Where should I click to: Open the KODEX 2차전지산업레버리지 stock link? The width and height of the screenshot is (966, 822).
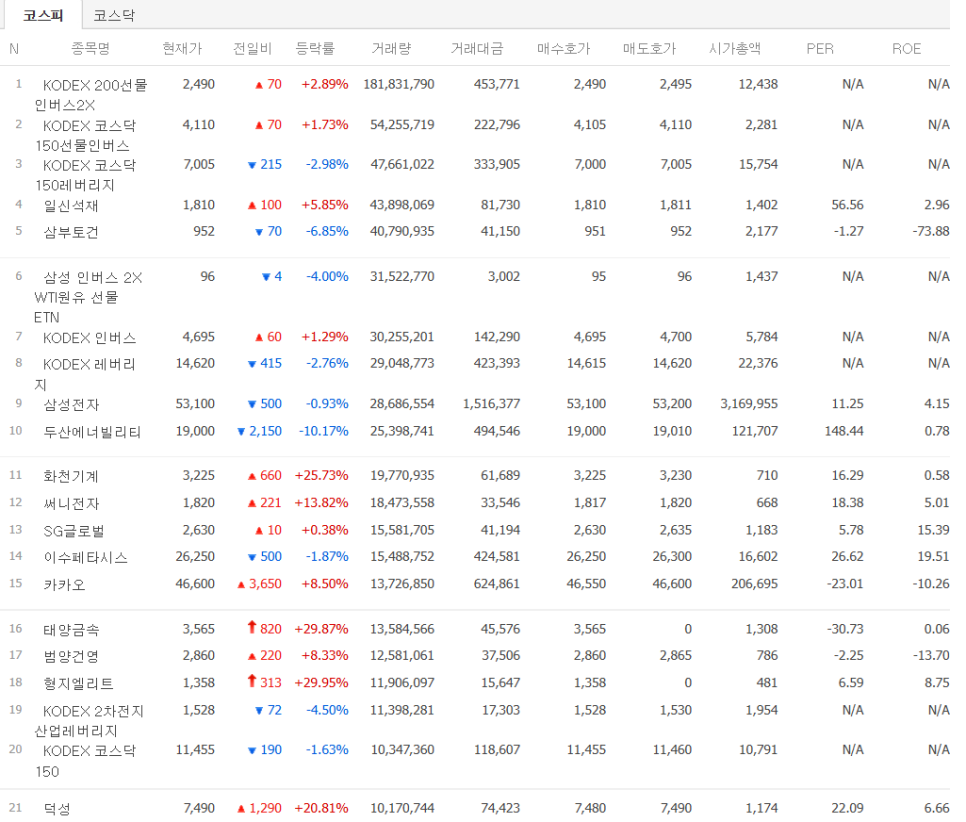point(89,721)
